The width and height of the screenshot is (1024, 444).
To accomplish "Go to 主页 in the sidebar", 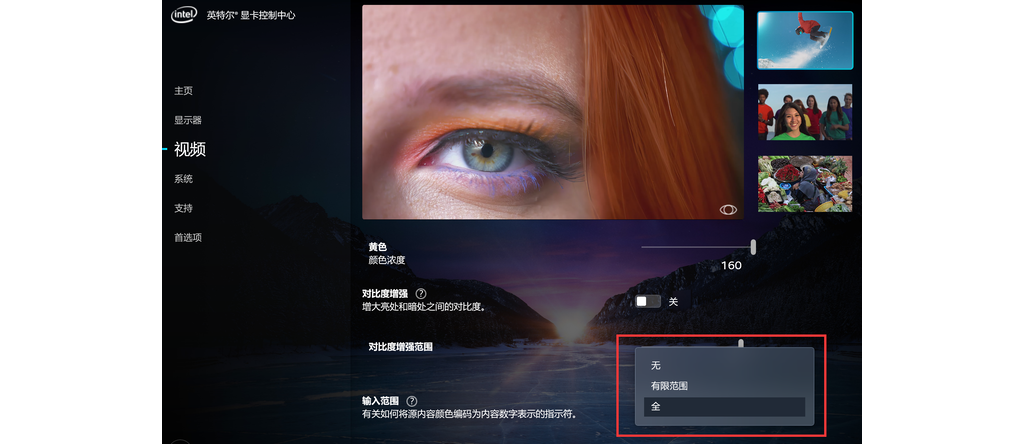I will coord(183,91).
